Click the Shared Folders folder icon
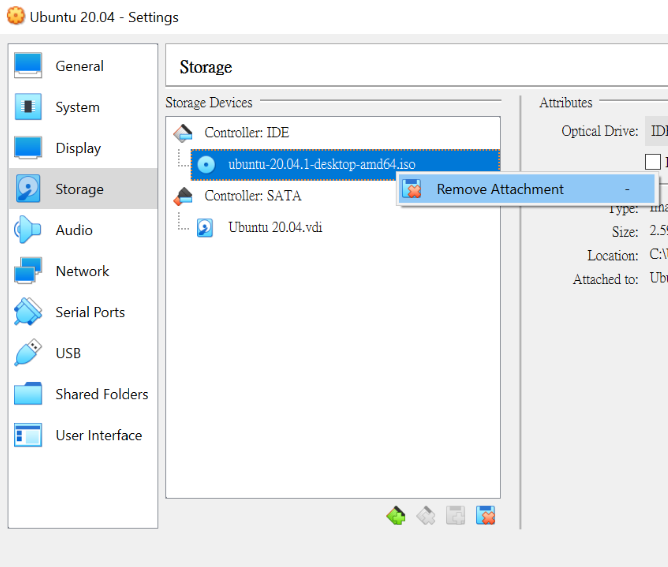Image resolution: width=668 pixels, height=567 pixels. pyautogui.click(x=28, y=393)
